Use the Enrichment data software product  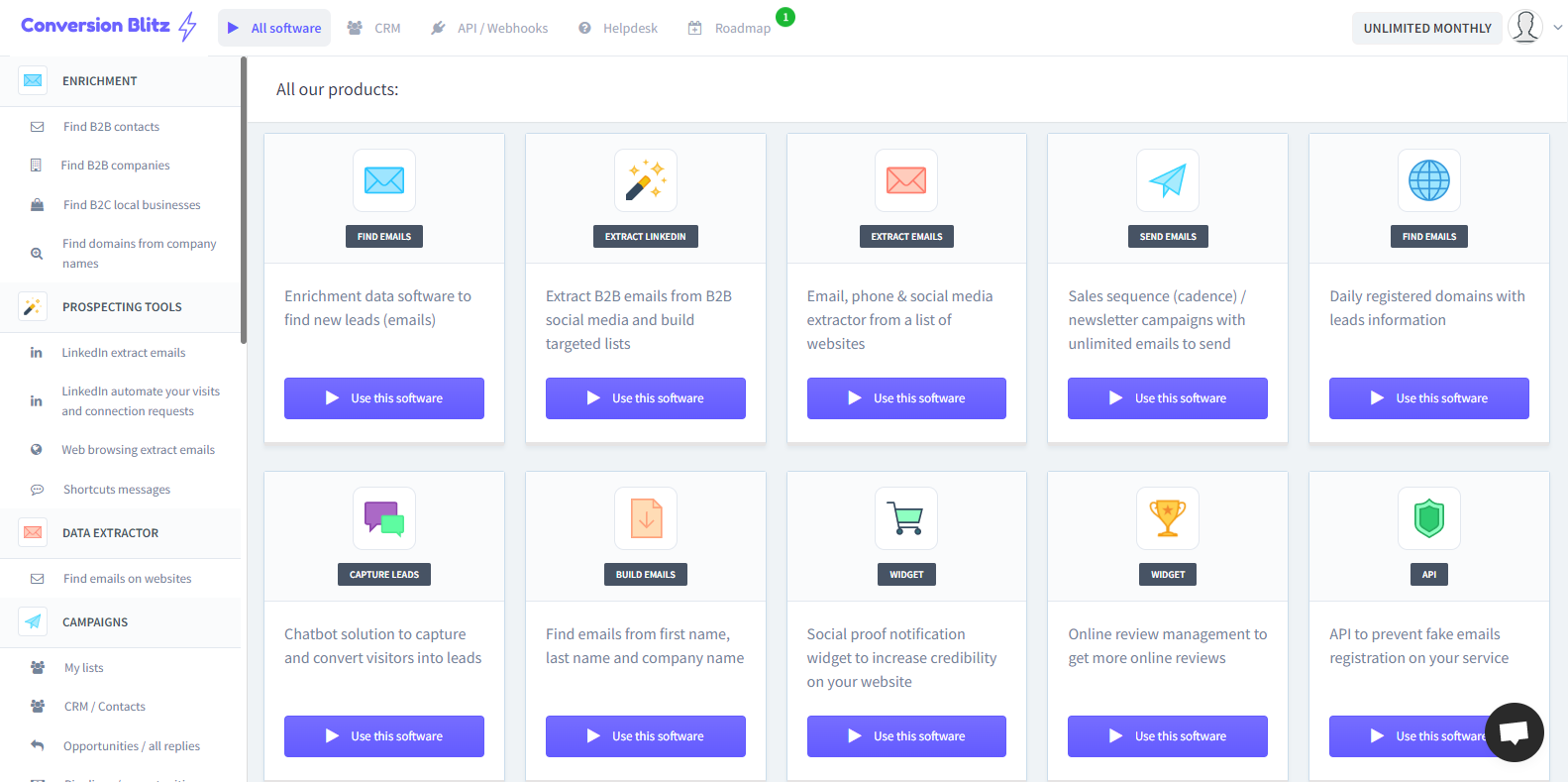[384, 398]
